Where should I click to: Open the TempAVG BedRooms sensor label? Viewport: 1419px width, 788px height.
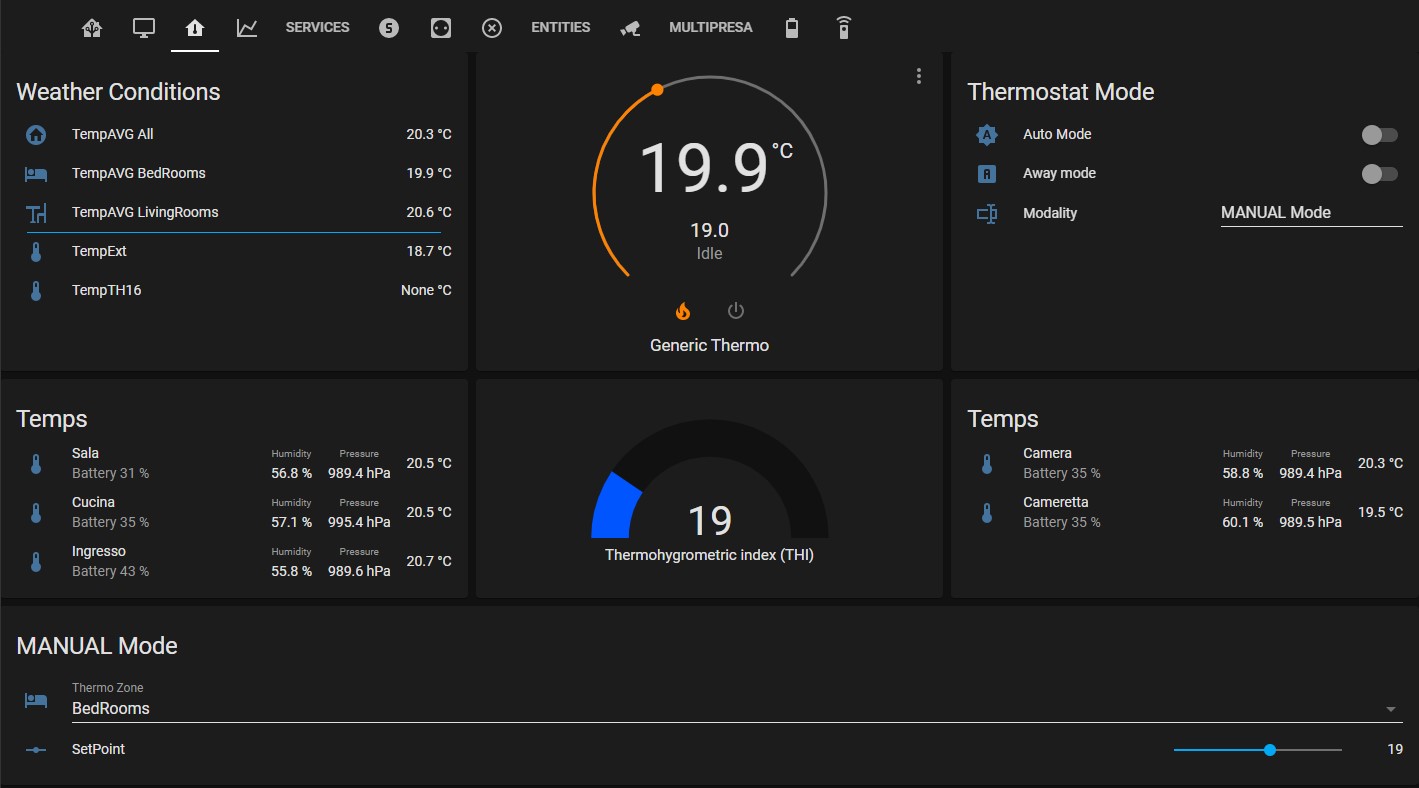139,173
